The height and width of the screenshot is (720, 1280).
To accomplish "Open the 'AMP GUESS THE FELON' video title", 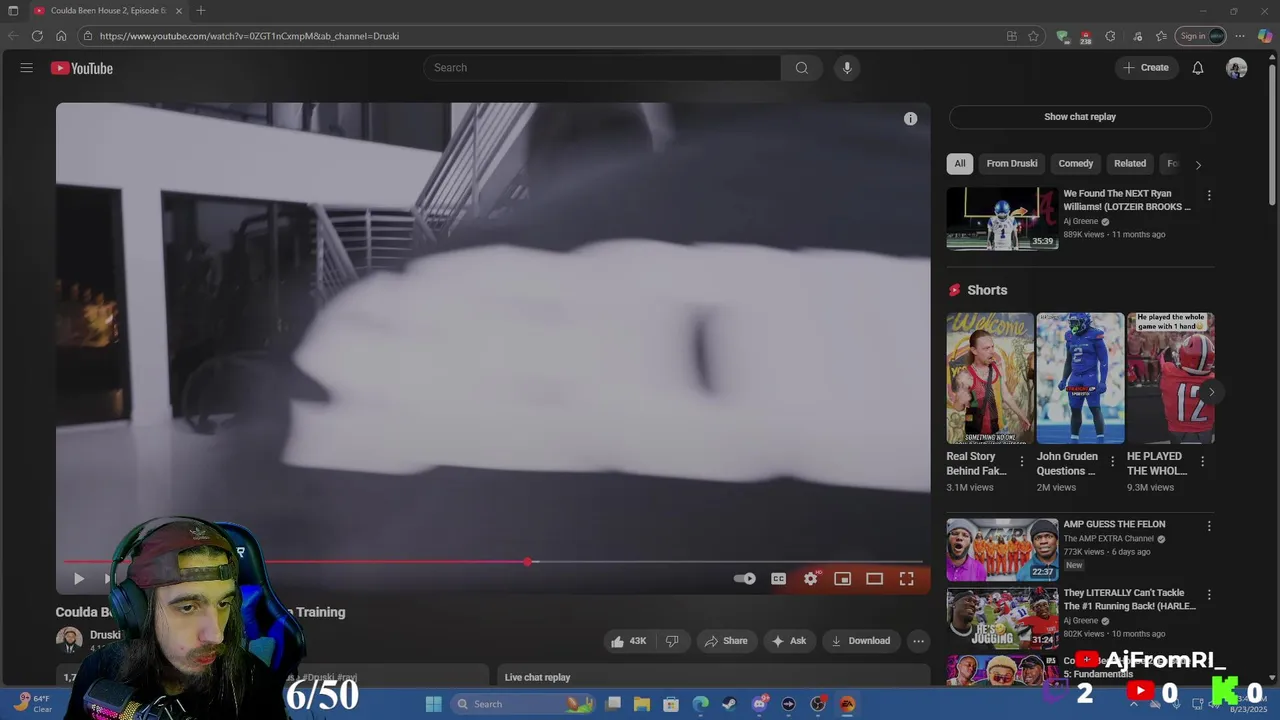I will tap(1114, 524).
